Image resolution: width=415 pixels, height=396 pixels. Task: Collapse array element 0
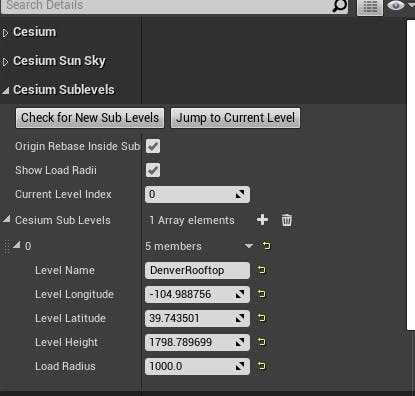[x=17, y=245]
